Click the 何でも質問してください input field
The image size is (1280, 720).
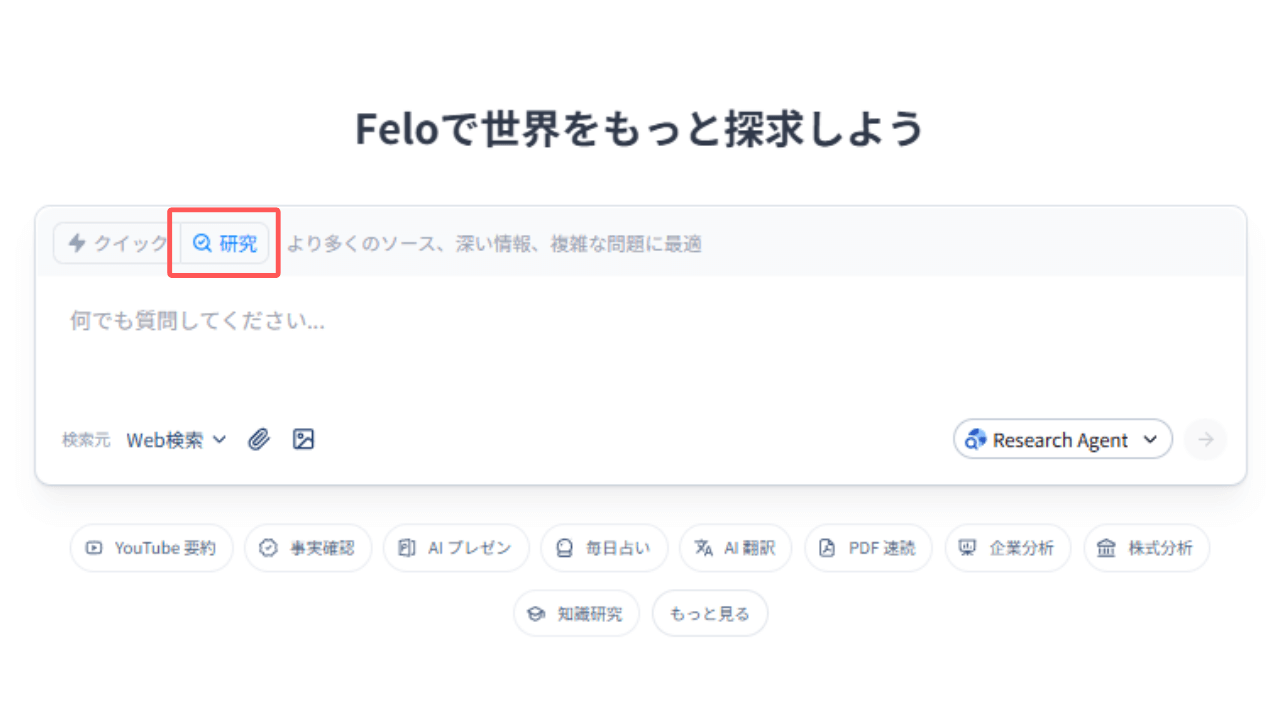click(x=640, y=340)
